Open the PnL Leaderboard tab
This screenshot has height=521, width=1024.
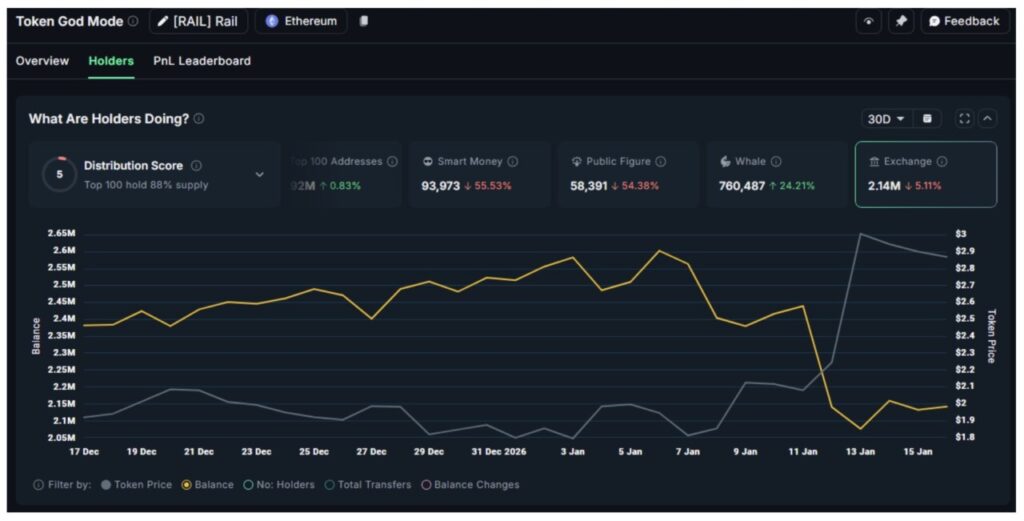[202, 61]
